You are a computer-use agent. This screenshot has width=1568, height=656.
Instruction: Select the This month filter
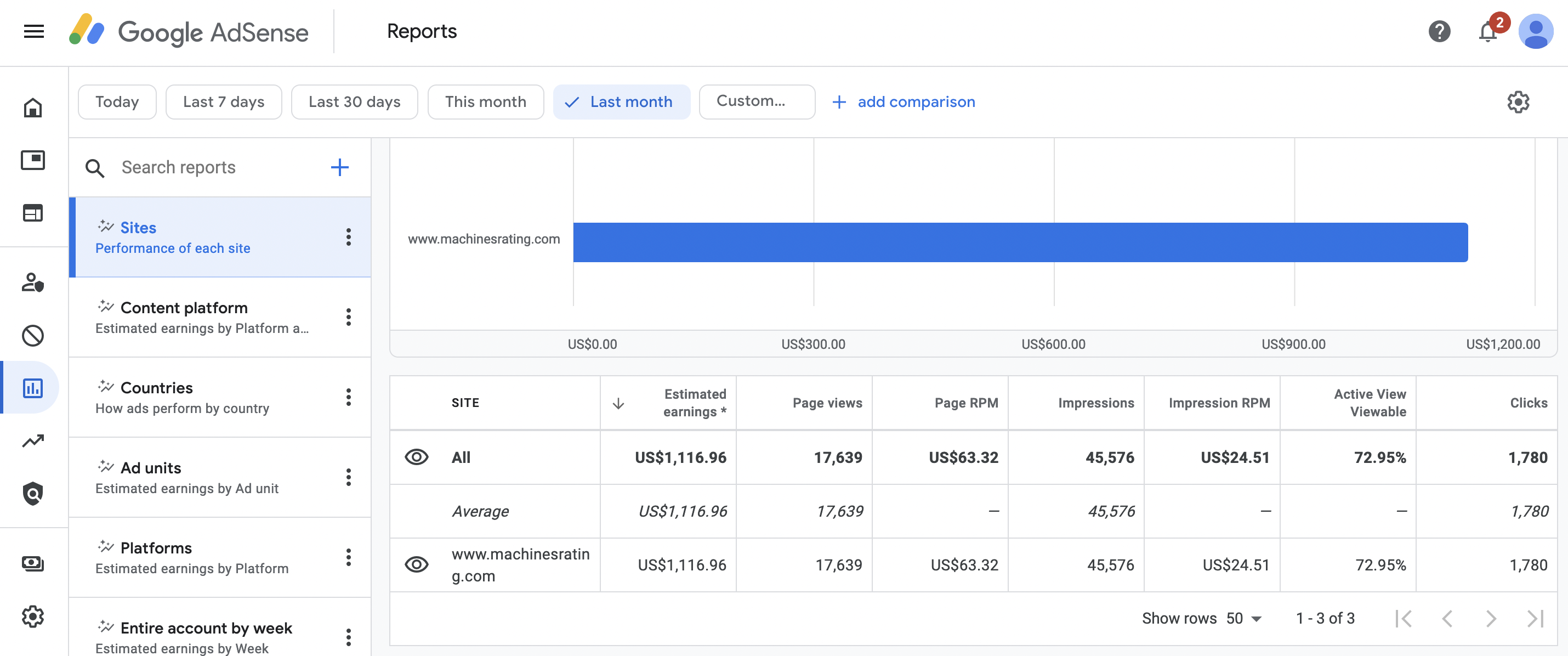coord(485,101)
